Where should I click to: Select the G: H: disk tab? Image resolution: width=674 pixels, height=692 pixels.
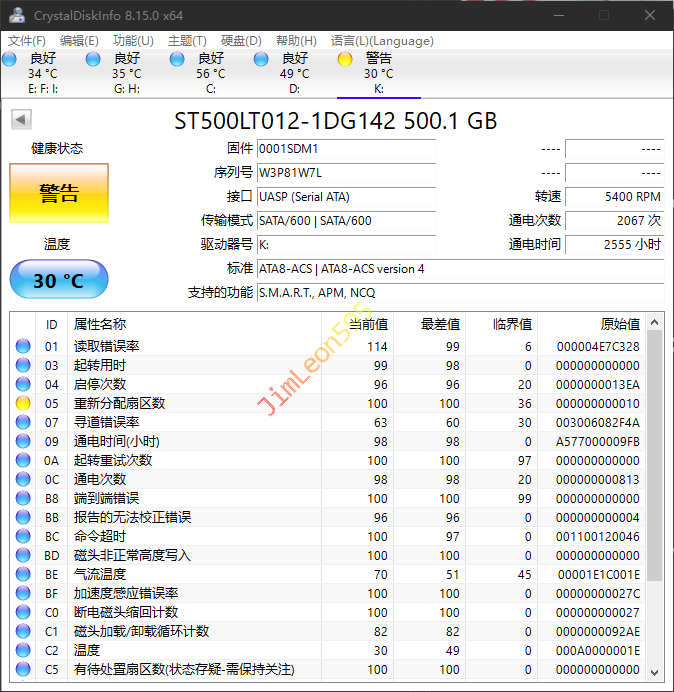coord(126,73)
